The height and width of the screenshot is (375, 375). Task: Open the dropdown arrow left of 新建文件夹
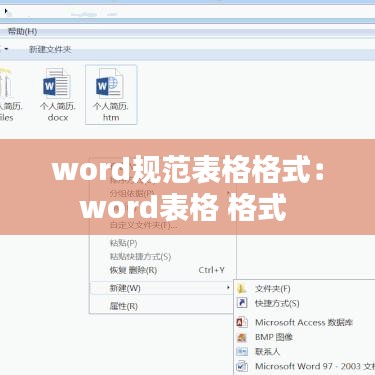pyautogui.click(x=6, y=49)
